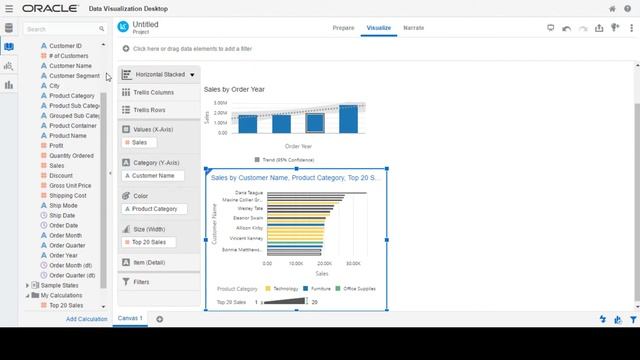Click the search magnifier icon
The image size is (640, 360).
101,29
